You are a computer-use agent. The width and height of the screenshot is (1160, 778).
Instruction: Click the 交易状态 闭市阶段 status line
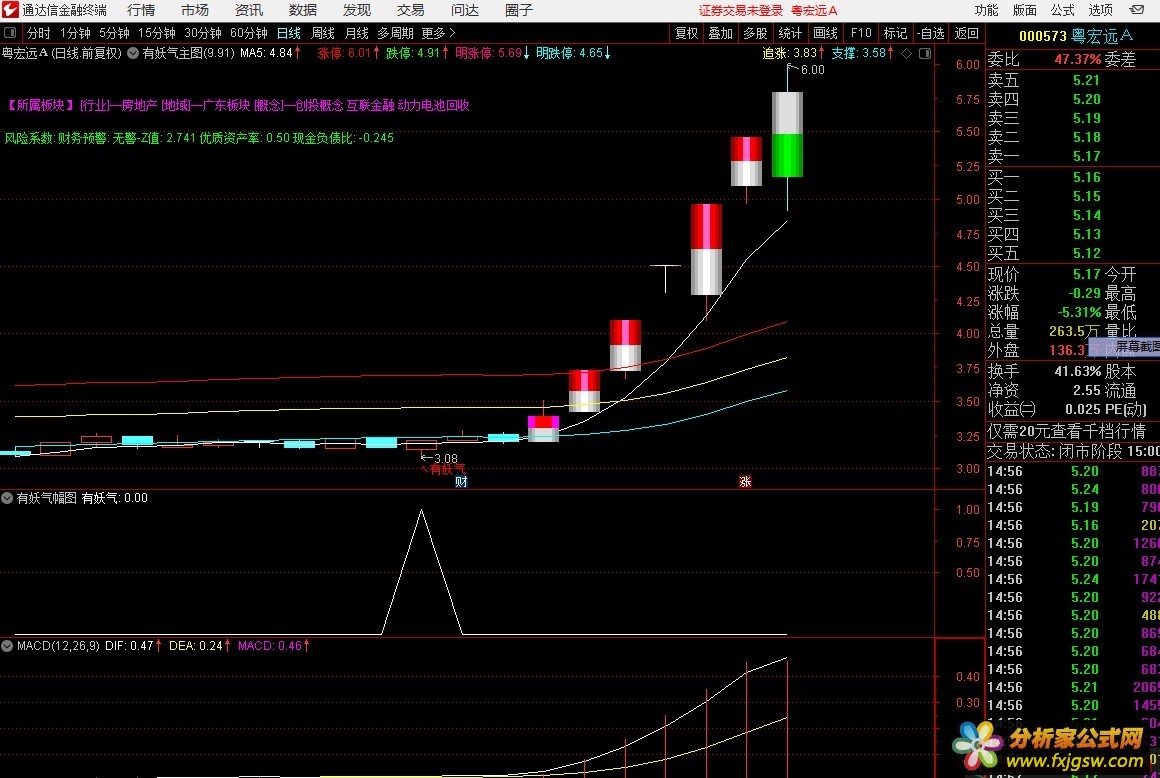1073,450
